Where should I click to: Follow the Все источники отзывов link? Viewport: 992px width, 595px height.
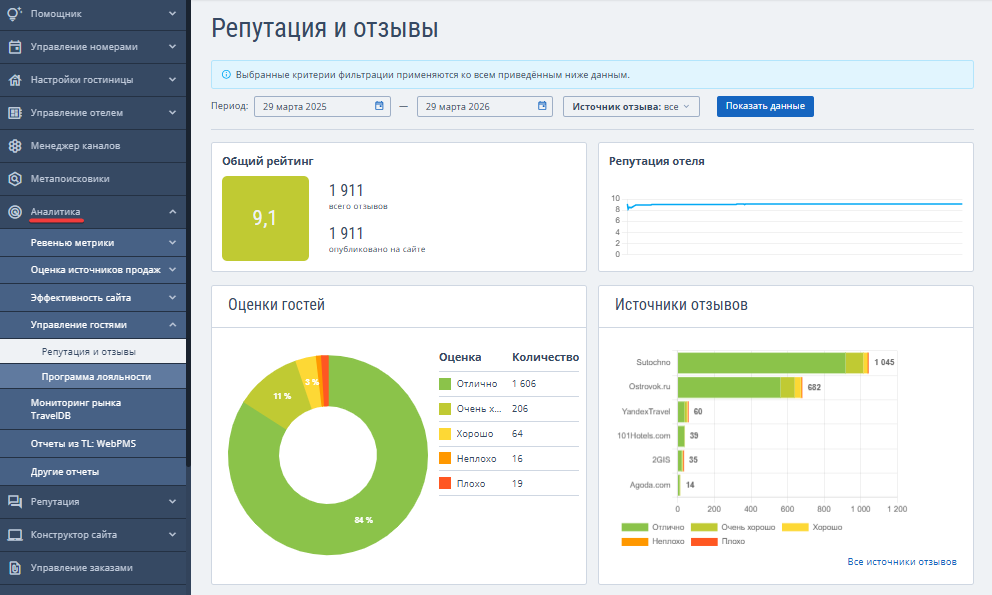point(901,562)
